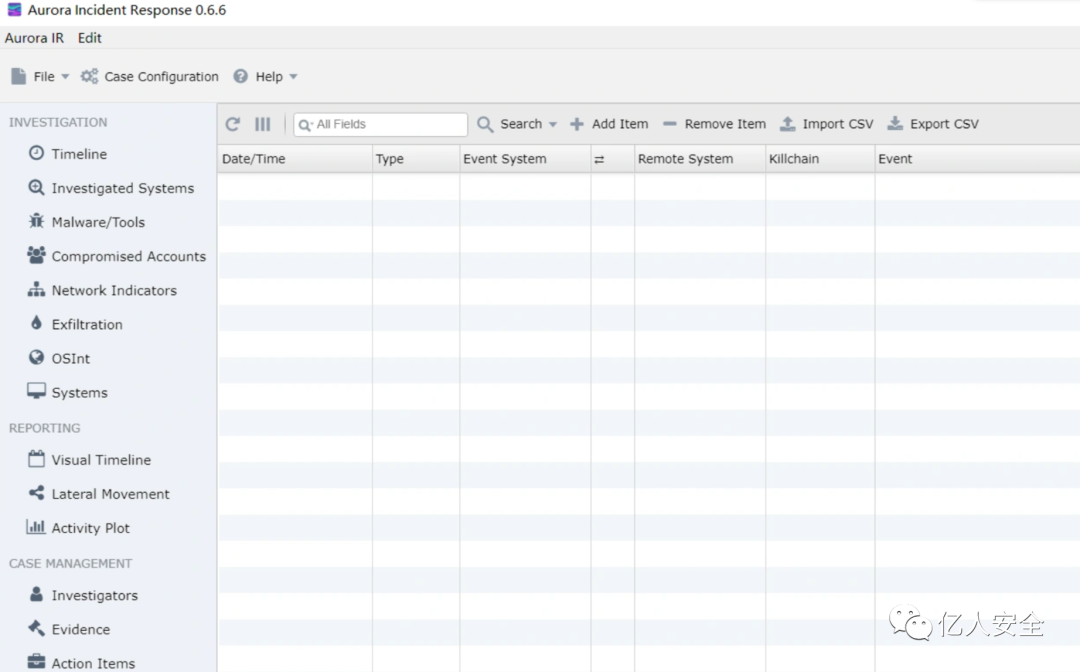Click the Action Items briefcase icon
Image resolution: width=1080 pixels, height=672 pixels.
37,662
